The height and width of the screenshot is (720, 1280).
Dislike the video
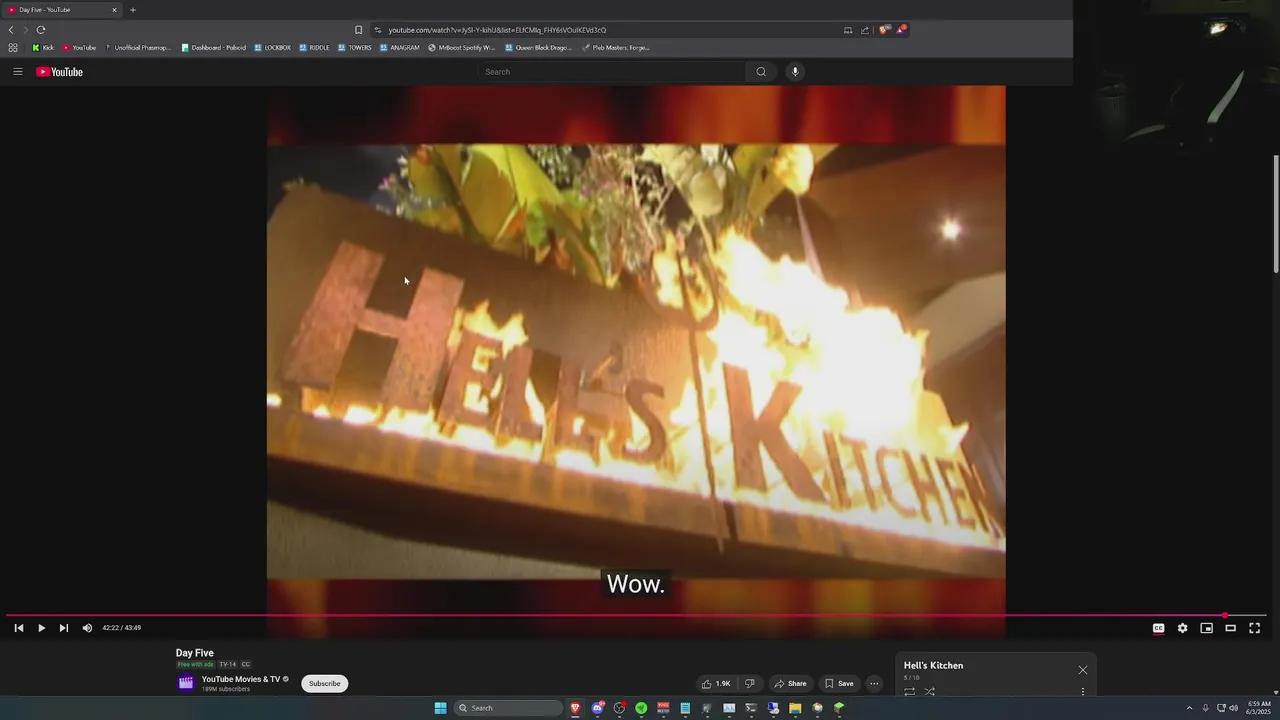pos(749,684)
